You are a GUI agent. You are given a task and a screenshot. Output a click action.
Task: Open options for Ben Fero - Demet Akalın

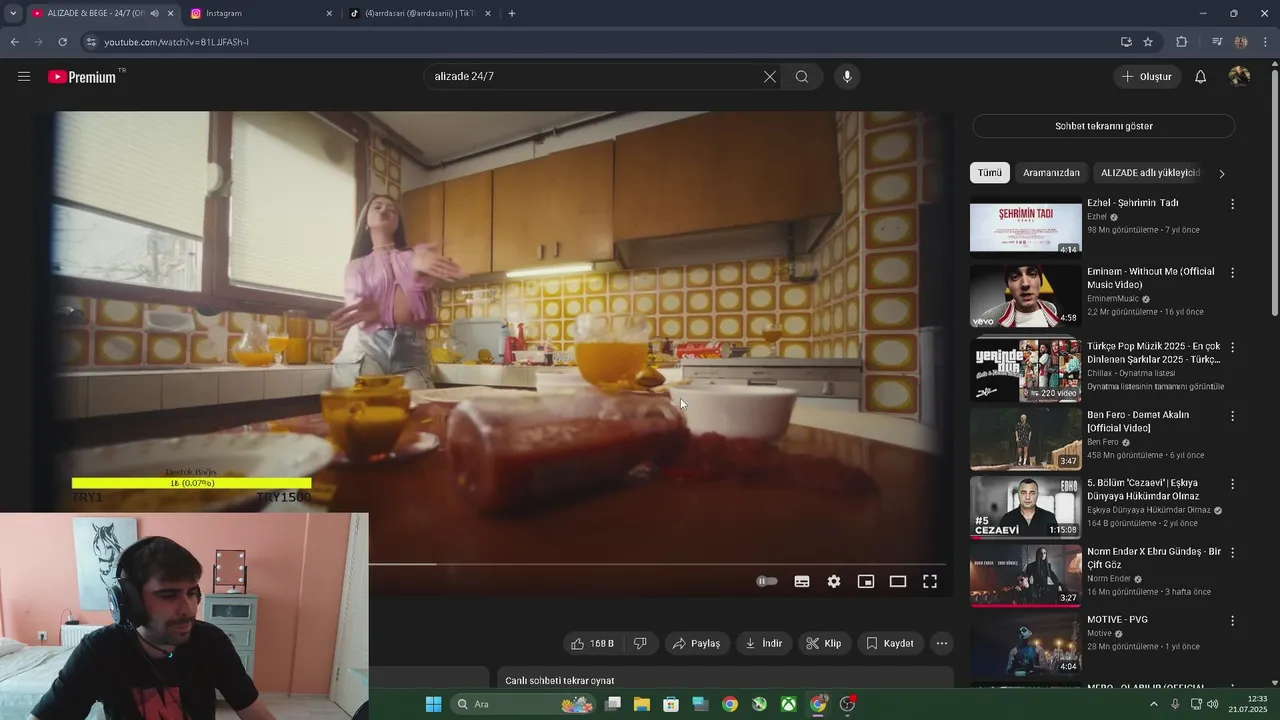(1232, 416)
